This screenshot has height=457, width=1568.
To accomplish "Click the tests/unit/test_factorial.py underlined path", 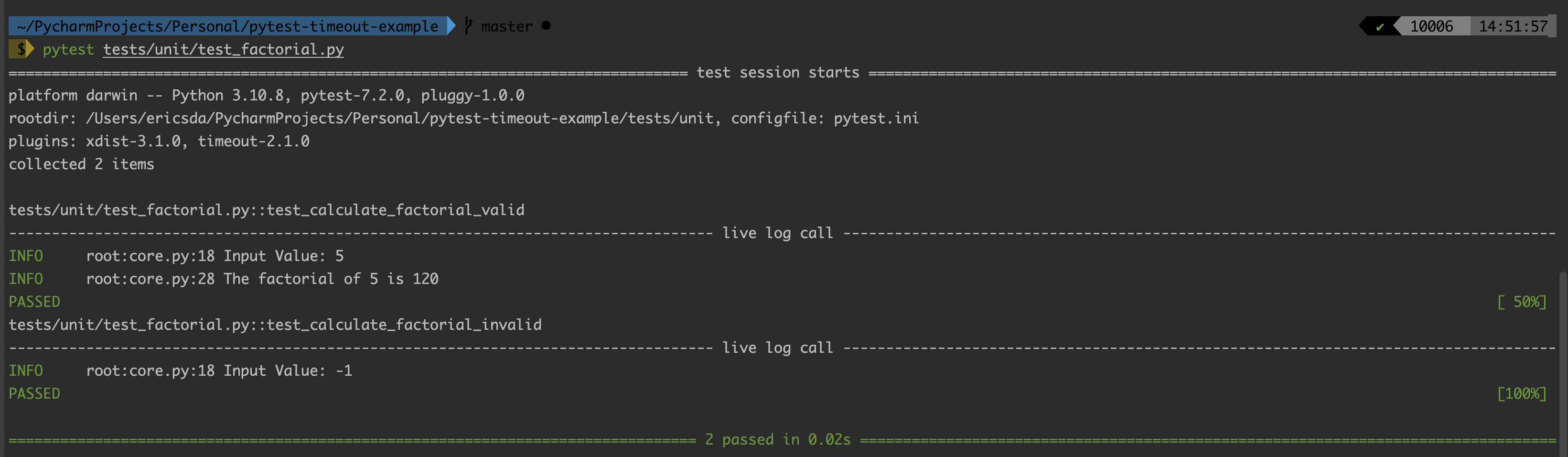I will click(224, 49).
